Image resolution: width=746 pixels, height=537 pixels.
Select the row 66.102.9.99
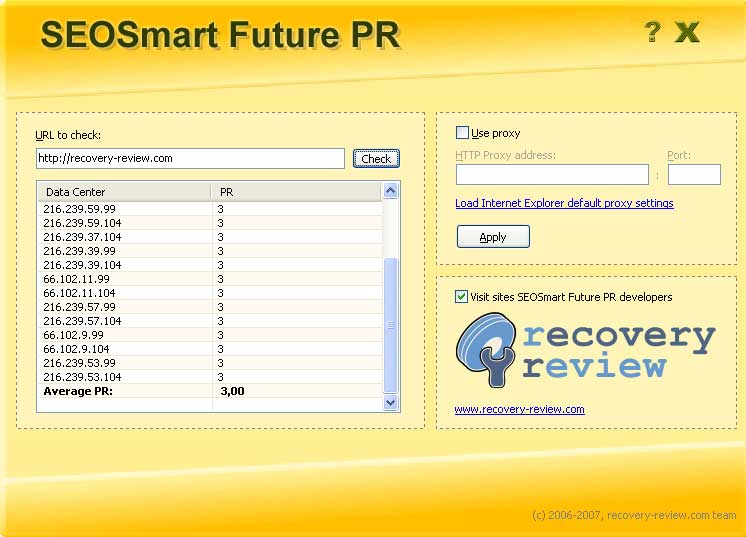(x=210, y=335)
